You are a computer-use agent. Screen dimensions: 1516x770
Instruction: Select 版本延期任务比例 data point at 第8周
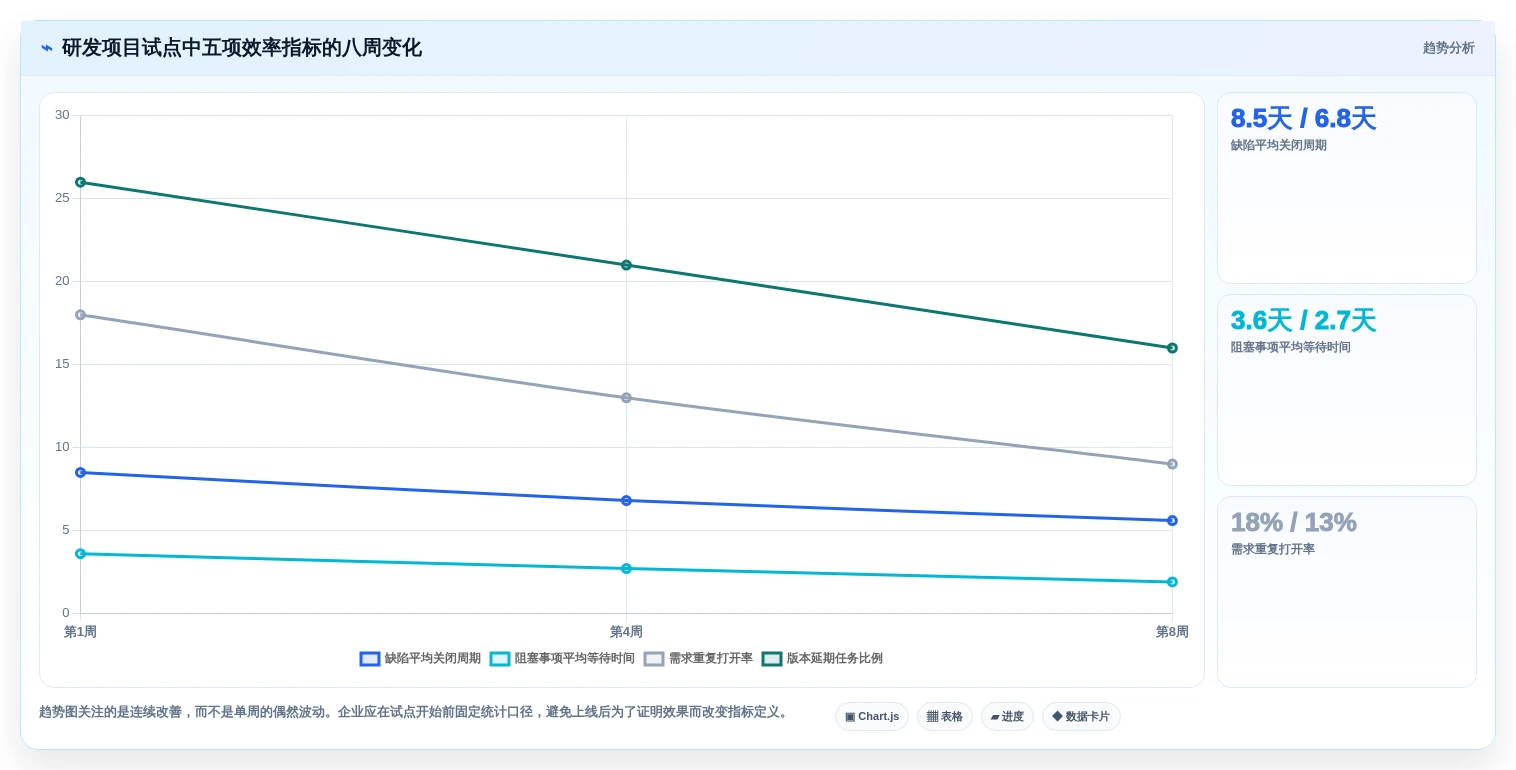pos(1172,348)
